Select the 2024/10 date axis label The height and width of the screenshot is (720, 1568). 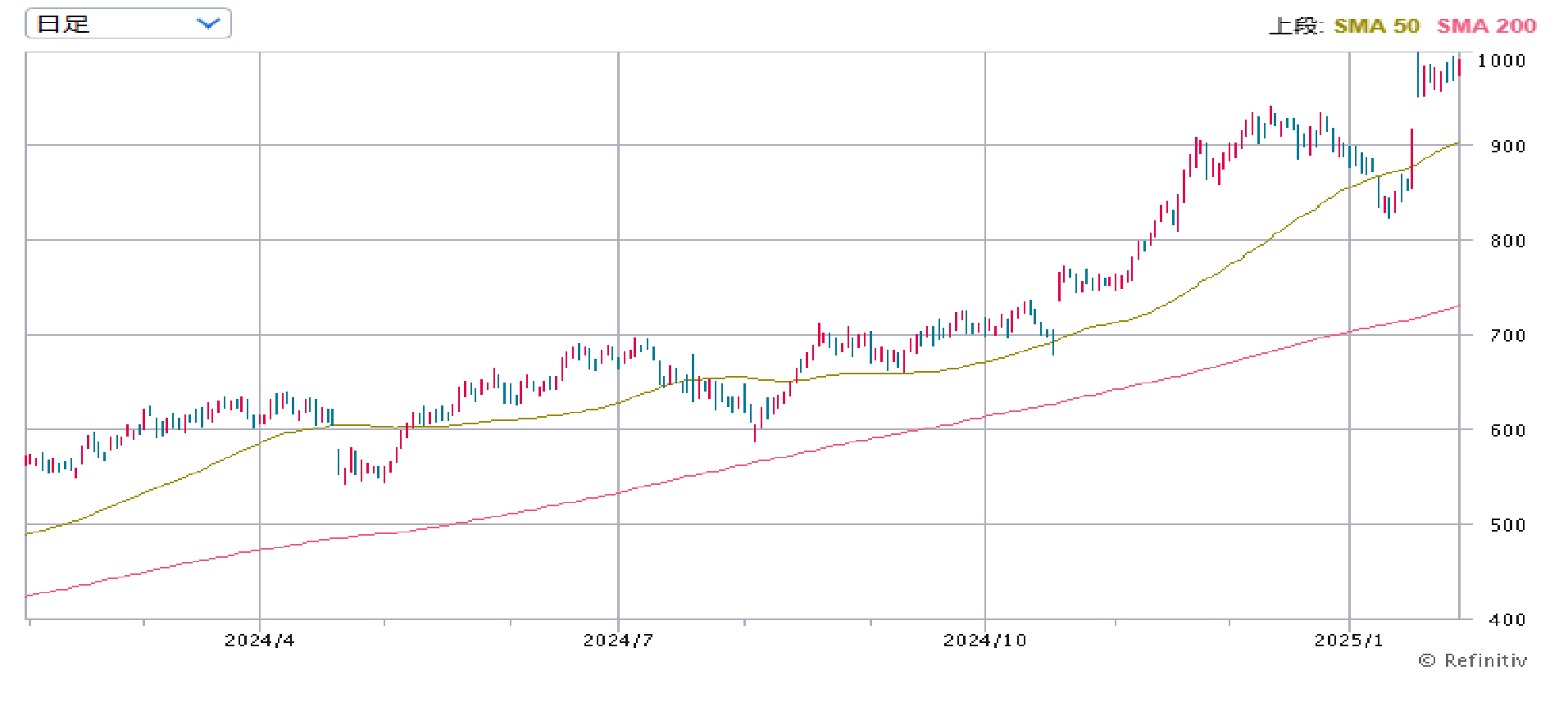(984, 641)
